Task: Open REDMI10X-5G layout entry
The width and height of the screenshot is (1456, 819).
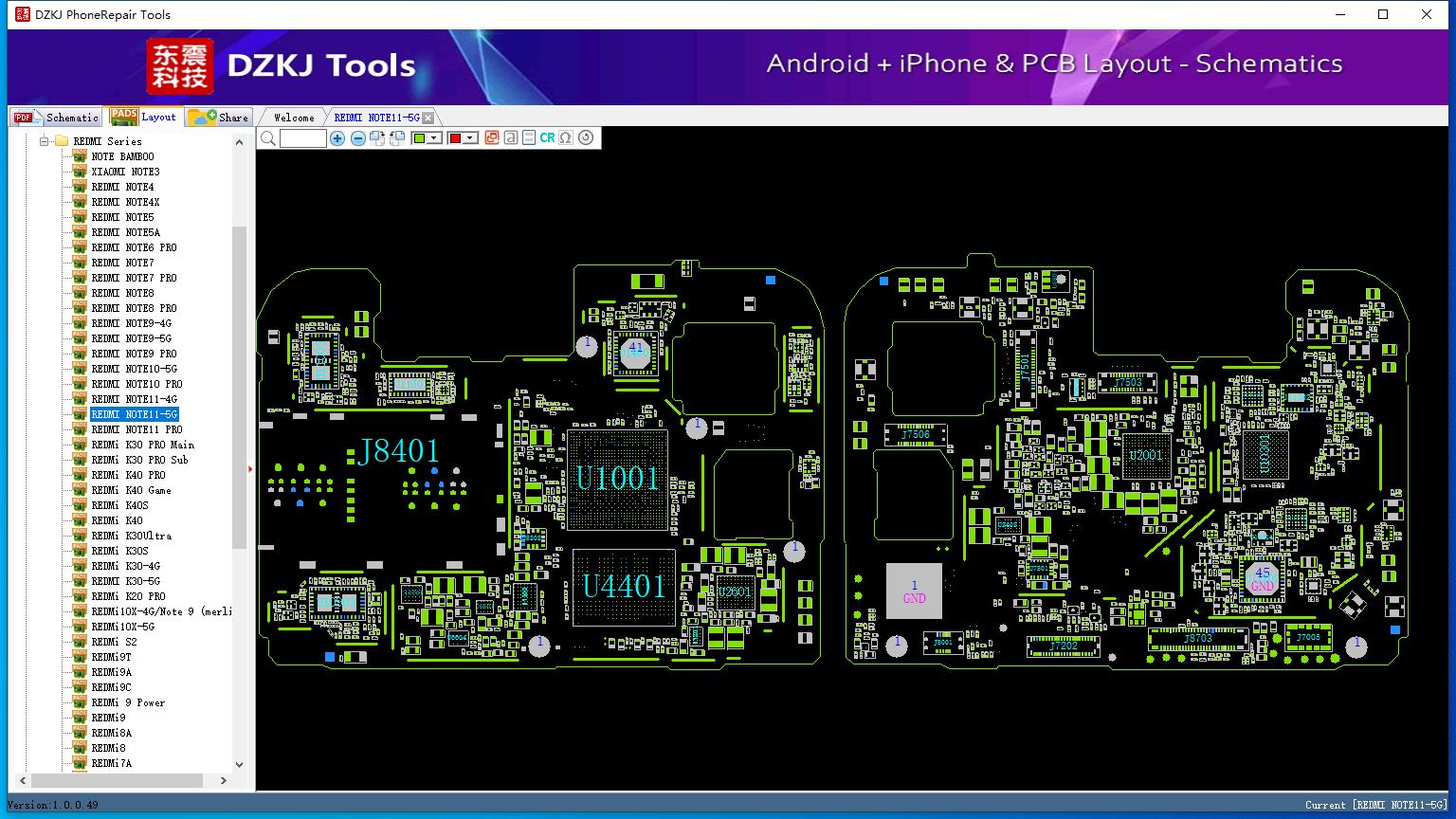Action: tap(122, 627)
